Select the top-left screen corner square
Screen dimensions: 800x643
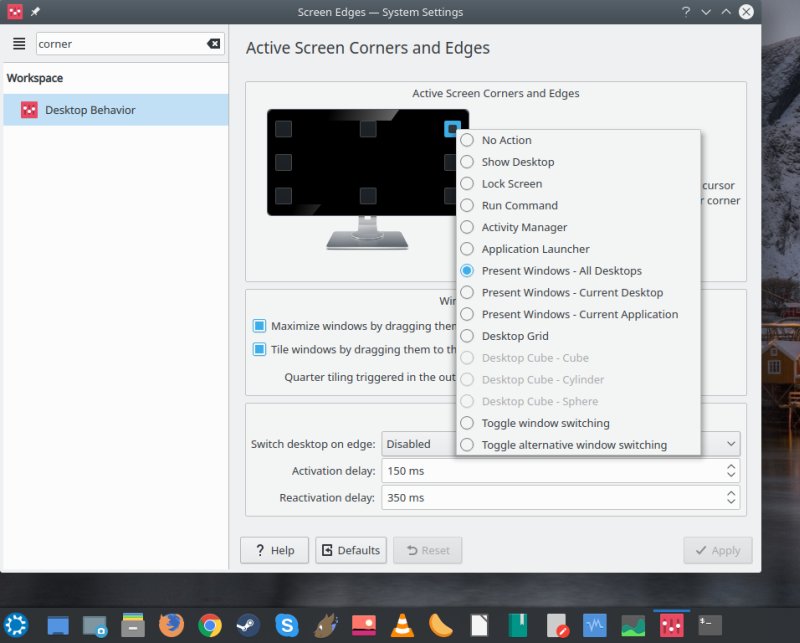point(283,129)
